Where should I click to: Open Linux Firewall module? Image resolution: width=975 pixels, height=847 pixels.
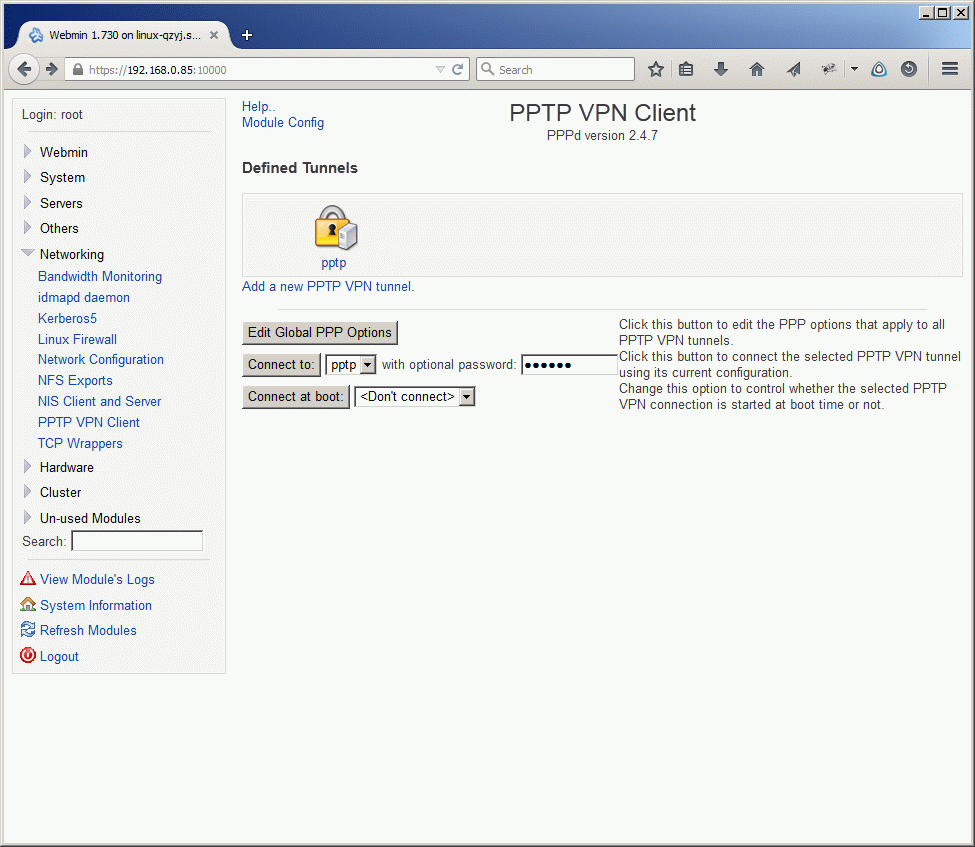(x=77, y=340)
